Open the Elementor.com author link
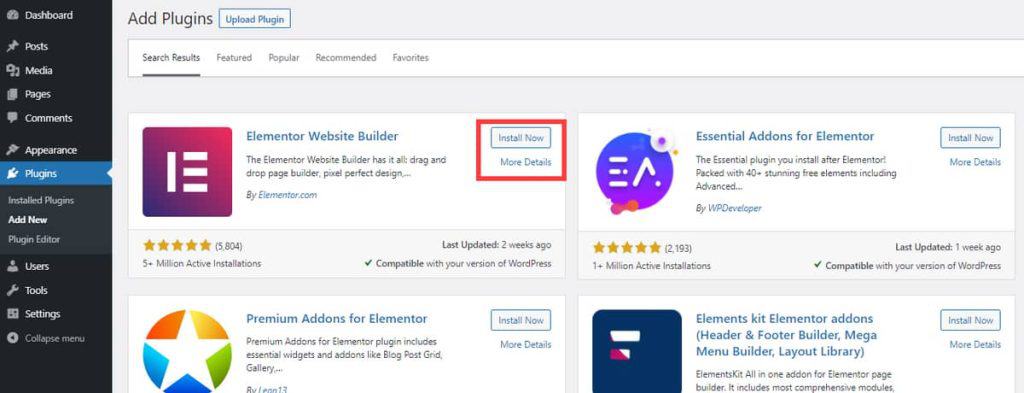The height and width of the screenshot is (393, 1024). [287, 195]
